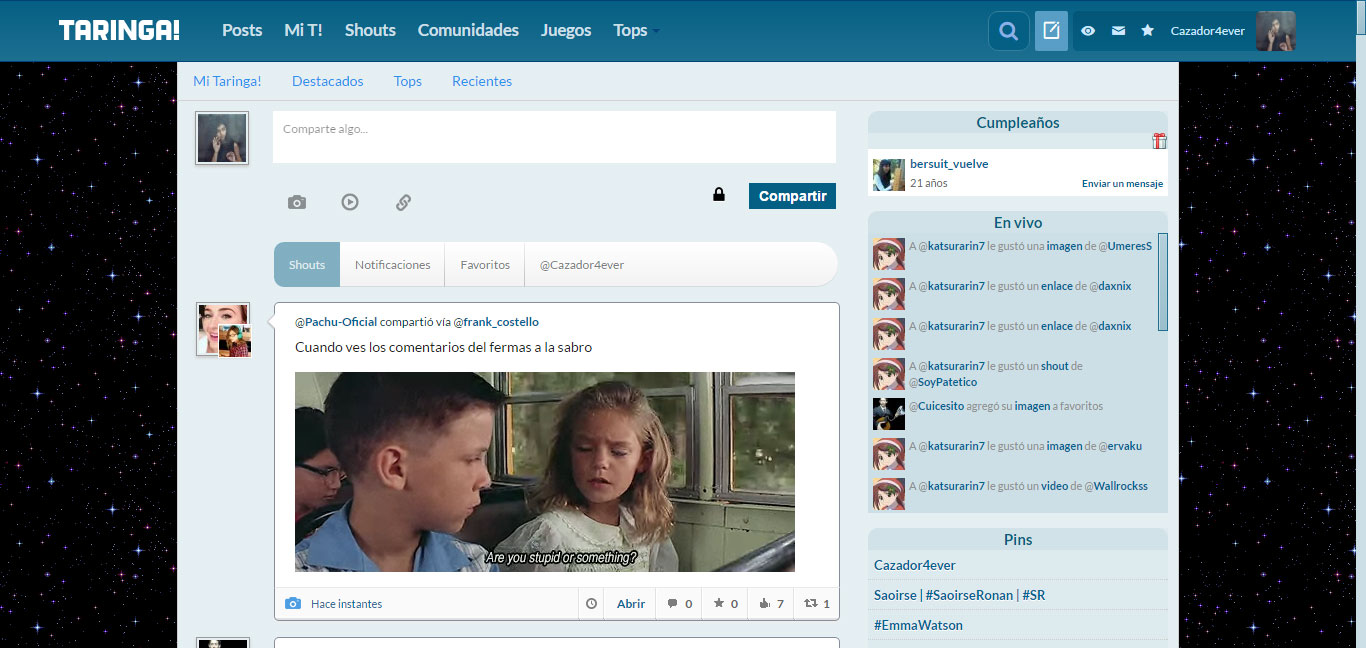
Task: Attach a video with the play icon
Action: pos(350,202)
